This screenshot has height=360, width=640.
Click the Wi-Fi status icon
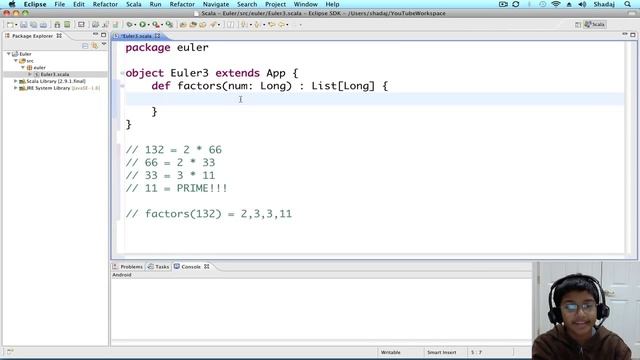pyautogui.click(x=556, y=4)
